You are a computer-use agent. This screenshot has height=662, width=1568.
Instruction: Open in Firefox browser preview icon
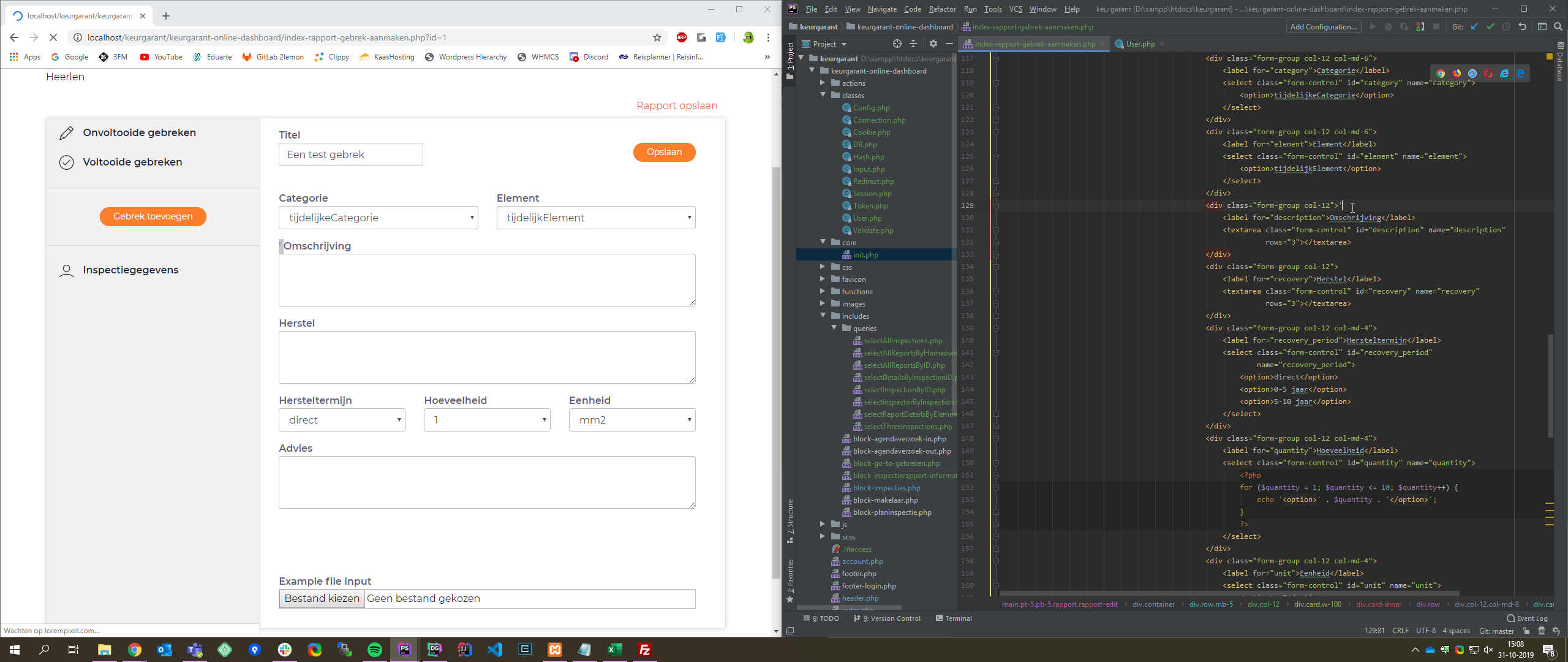(1457, 74)
